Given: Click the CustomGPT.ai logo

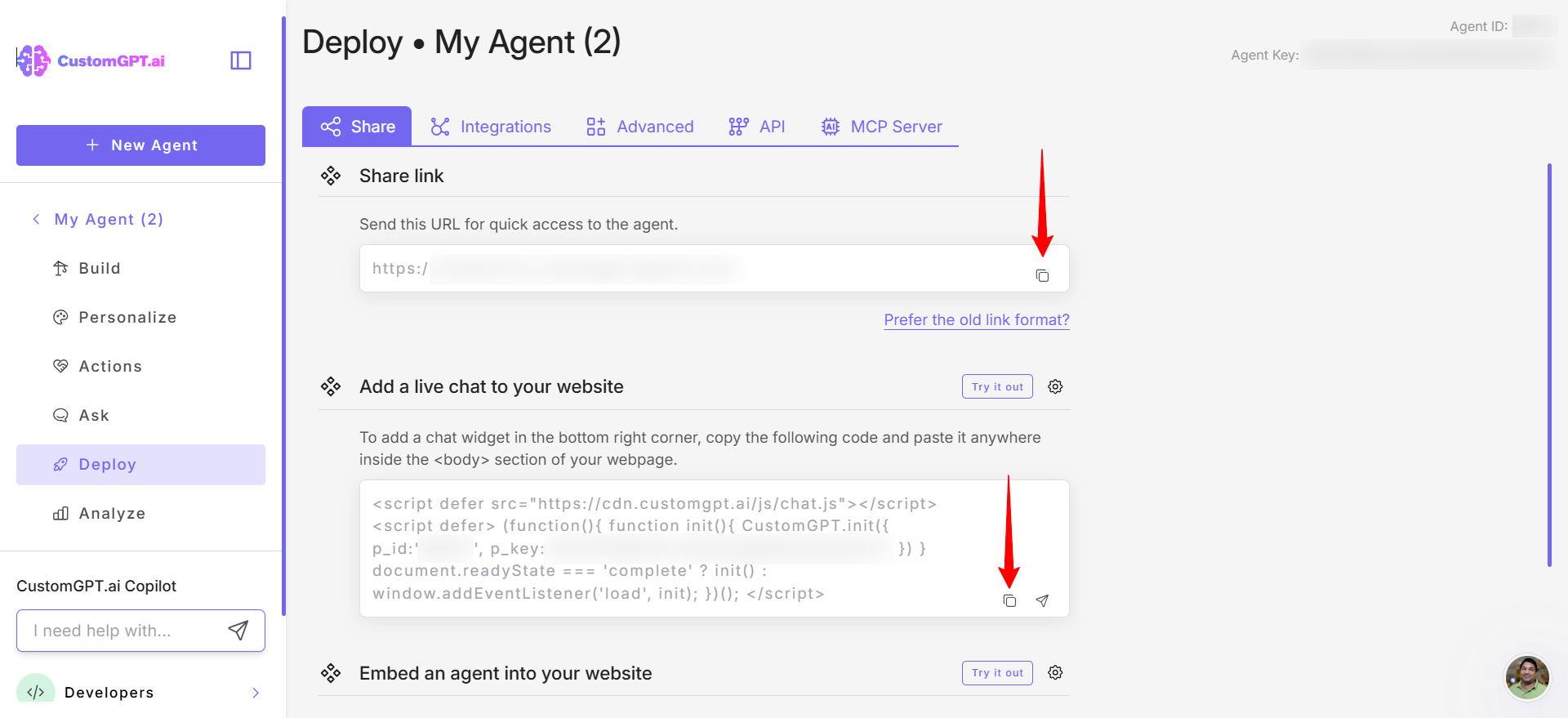Looking at the screenshot, I should click(91, 61).
